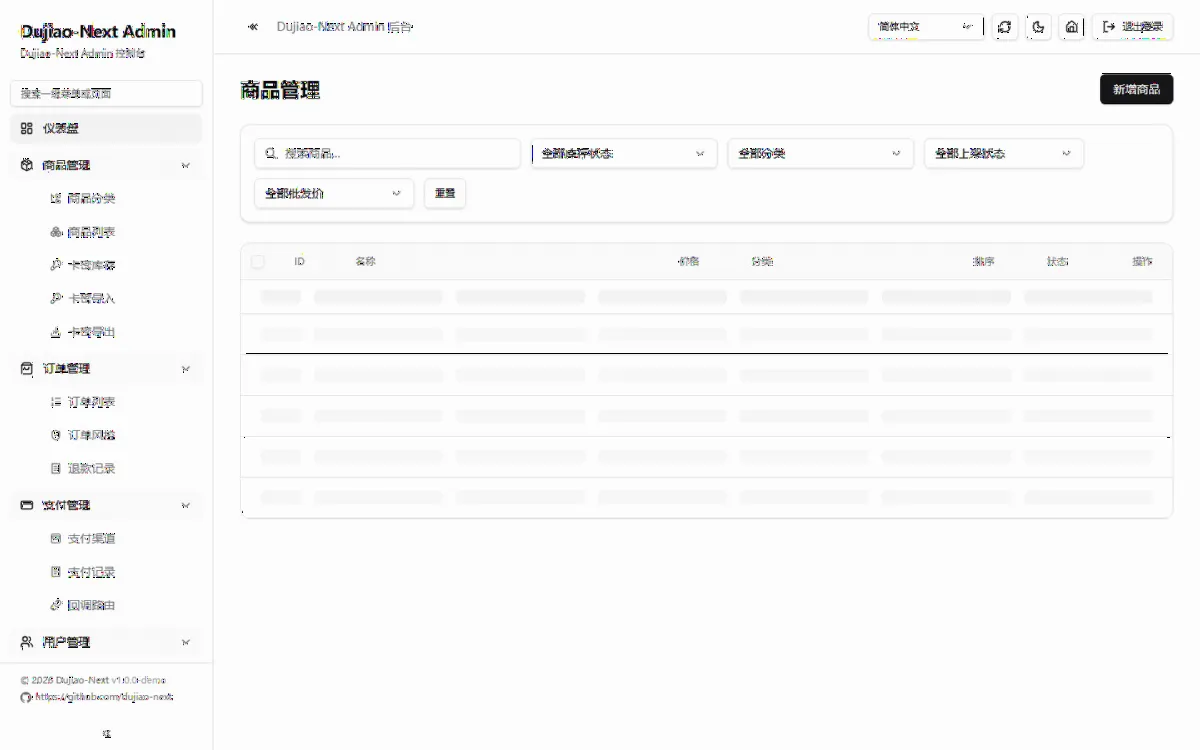Click the shield icon beside 订单风控
This screenshot has height=750, width=1200.
[x=56, y=435]
